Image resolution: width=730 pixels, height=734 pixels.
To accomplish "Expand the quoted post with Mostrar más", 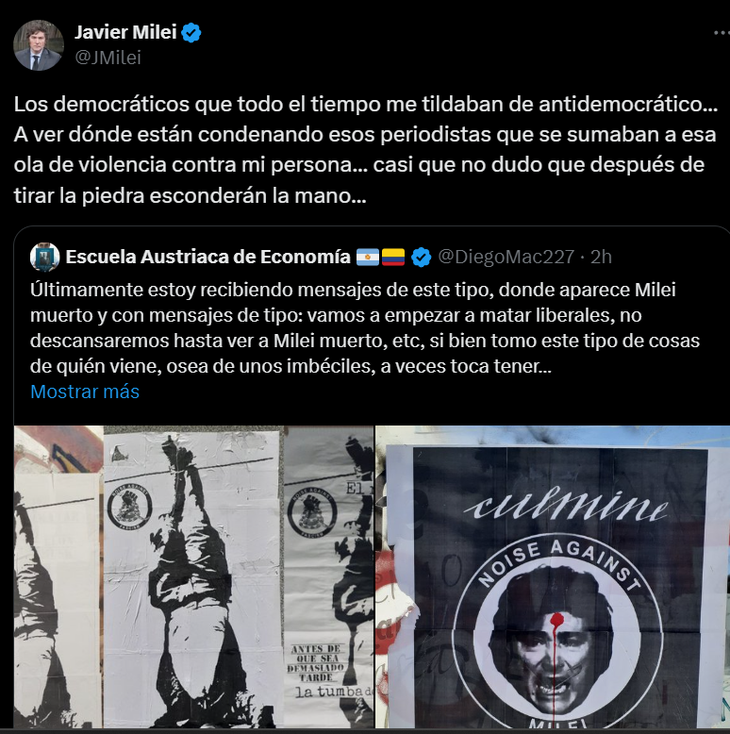I will [x=85, y=391].
